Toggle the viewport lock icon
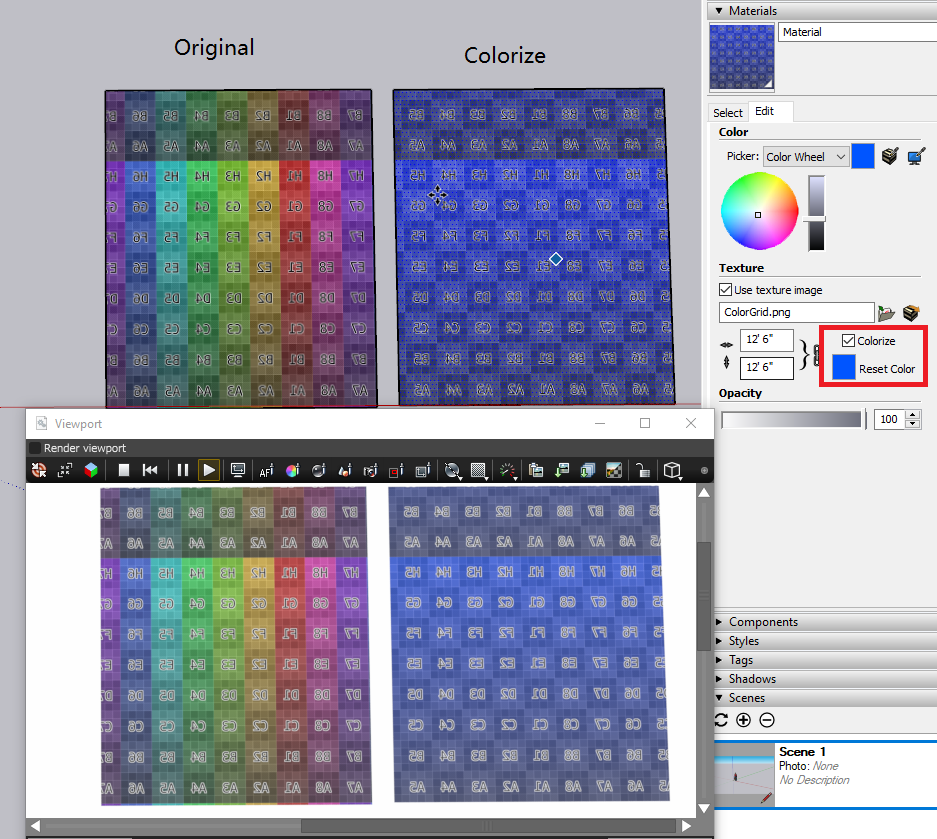Viewport: 937px width, 839px height. pyautogui.click(x=642, y=471)
